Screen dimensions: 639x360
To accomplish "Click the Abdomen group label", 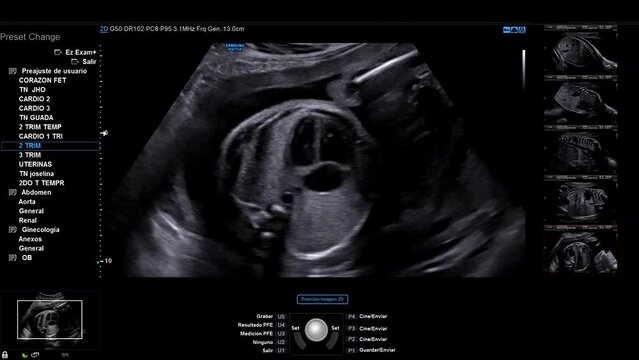I will (x=36, y=192).
